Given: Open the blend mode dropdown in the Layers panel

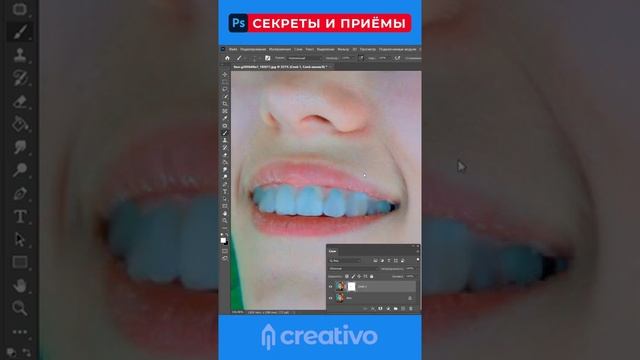Looking at the screenshot, I should 353,269.
